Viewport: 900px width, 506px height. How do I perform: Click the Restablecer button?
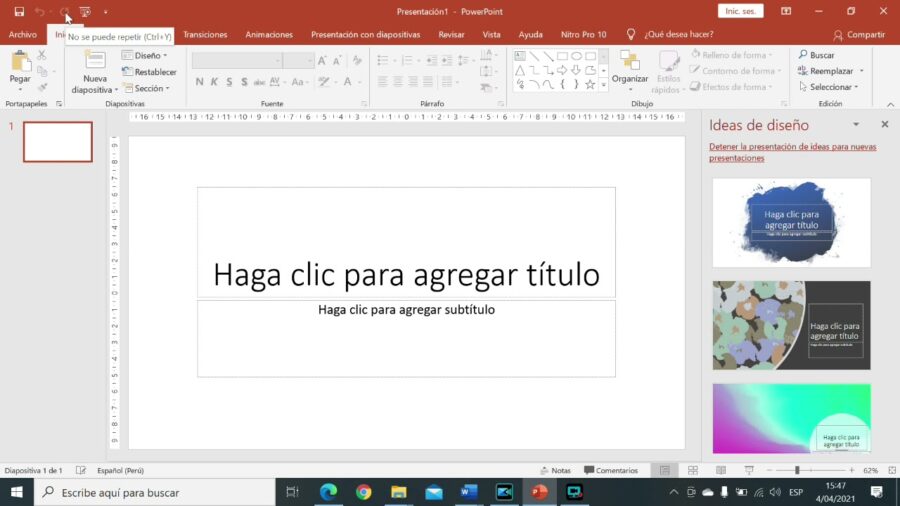coord(149,72)
